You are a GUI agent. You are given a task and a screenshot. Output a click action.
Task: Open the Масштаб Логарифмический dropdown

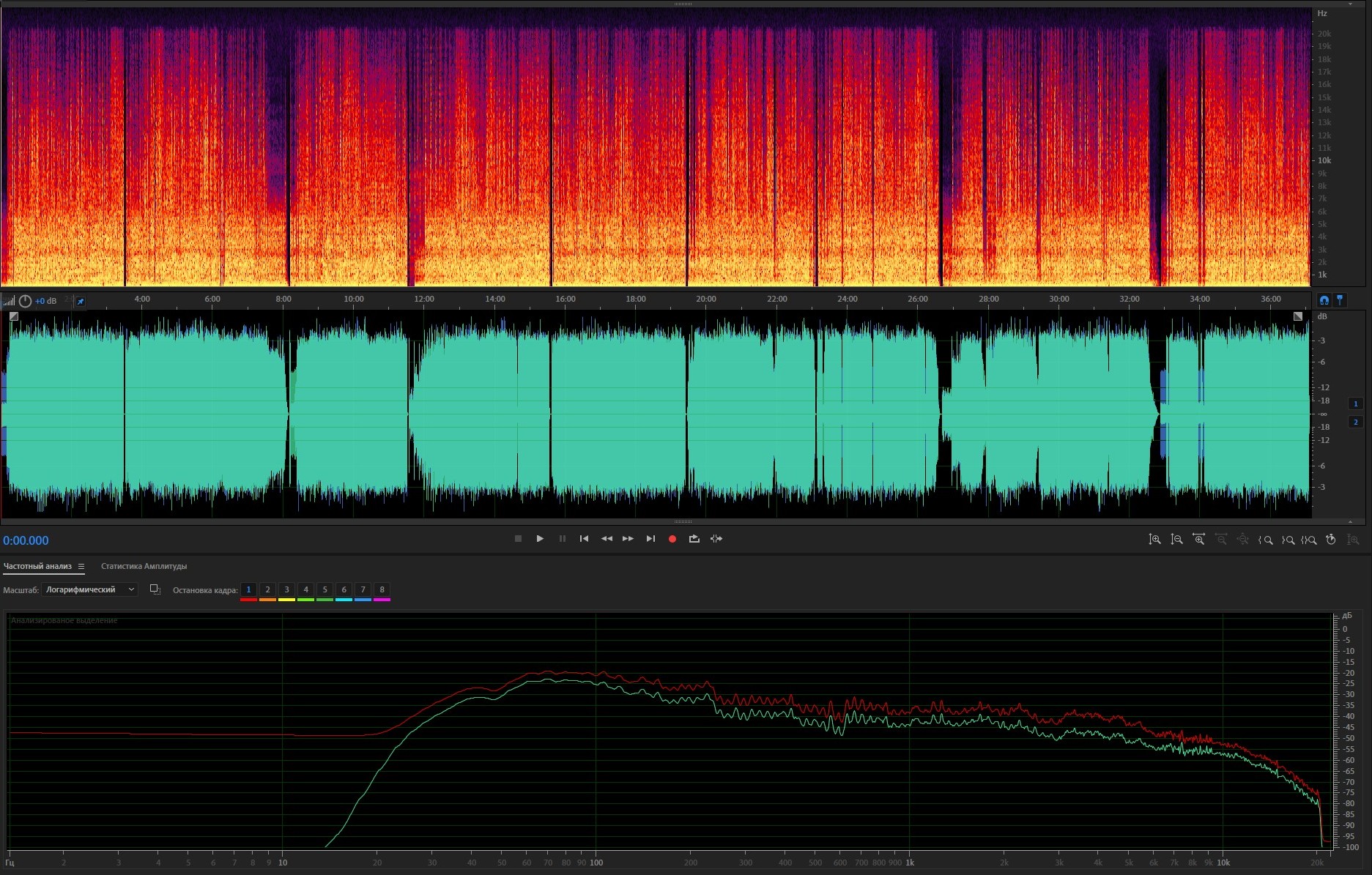coord(90,589)
